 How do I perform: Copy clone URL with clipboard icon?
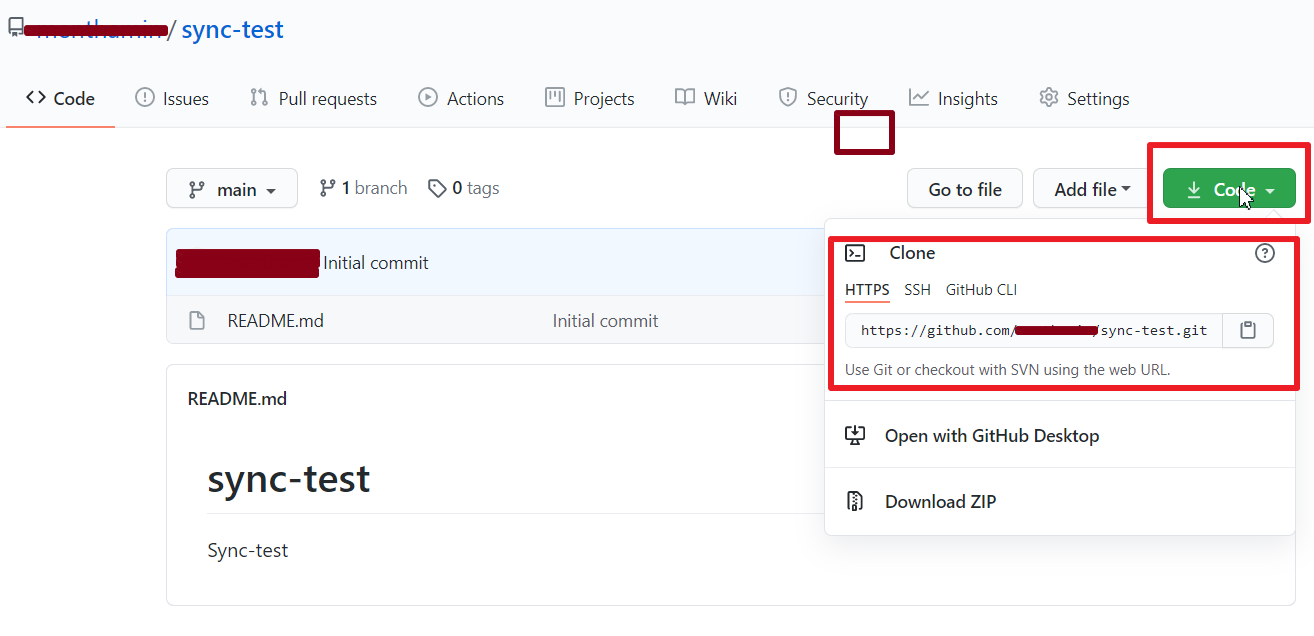point(1248,330)
